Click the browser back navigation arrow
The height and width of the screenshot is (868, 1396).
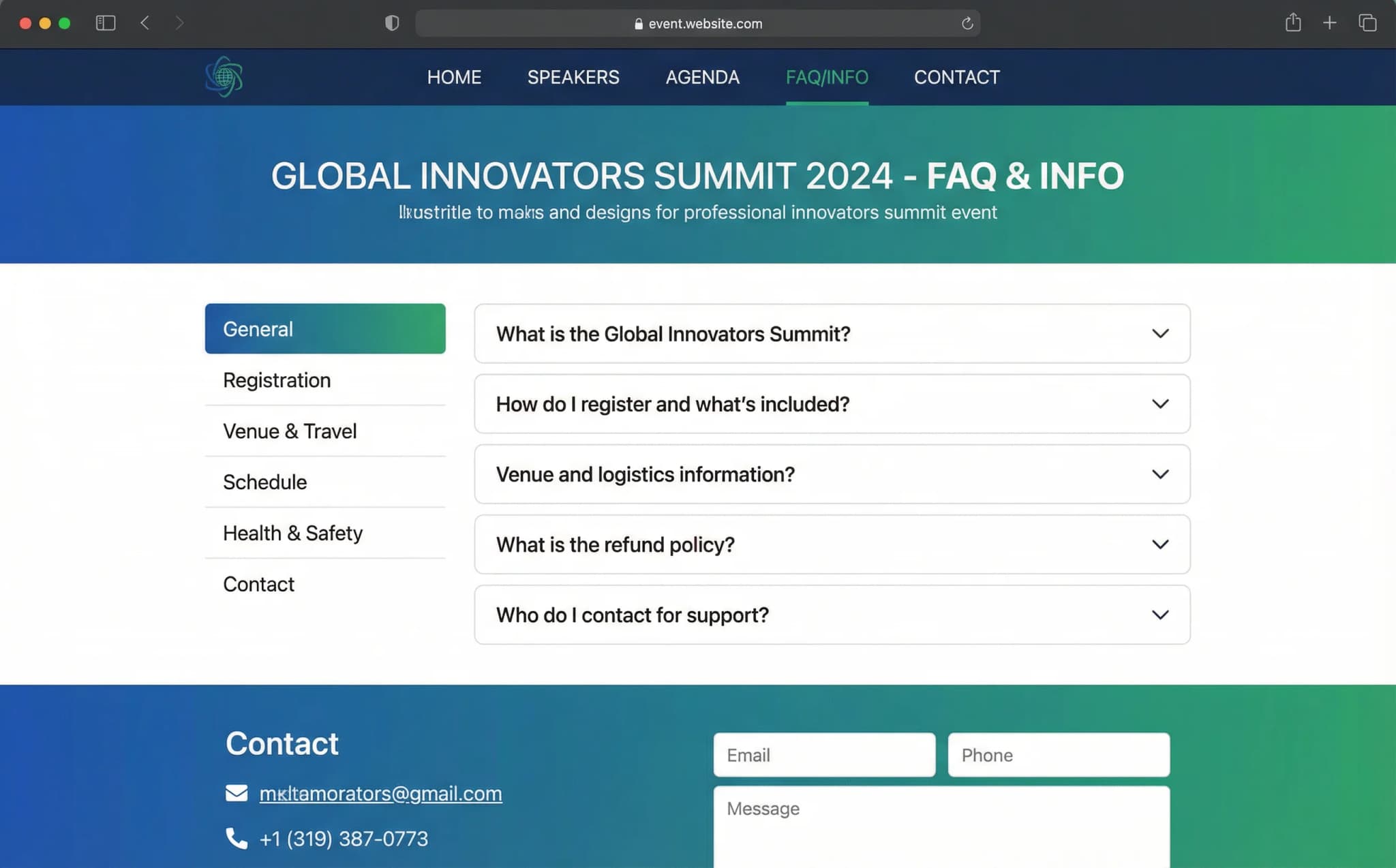click(145, 22)
